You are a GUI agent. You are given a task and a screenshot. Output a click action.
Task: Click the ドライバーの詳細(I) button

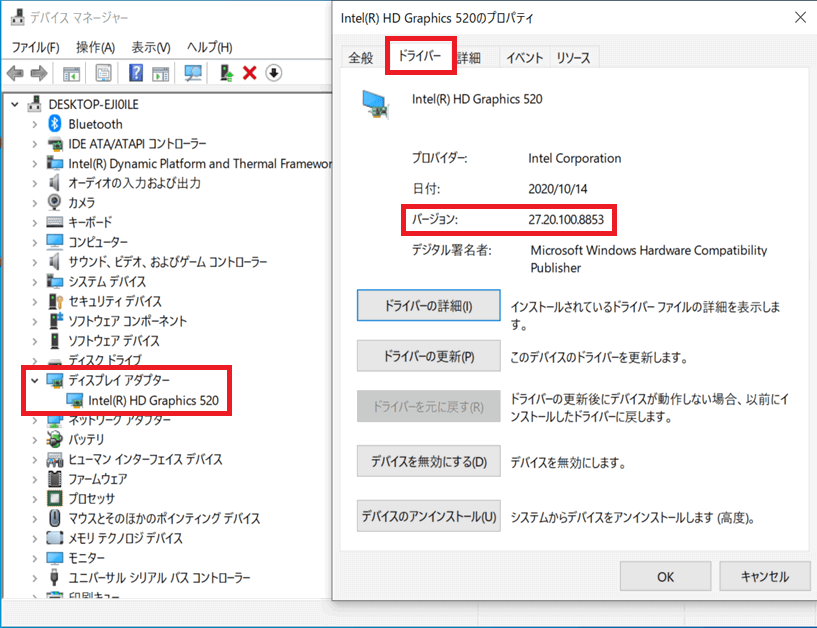coord(429,305)
